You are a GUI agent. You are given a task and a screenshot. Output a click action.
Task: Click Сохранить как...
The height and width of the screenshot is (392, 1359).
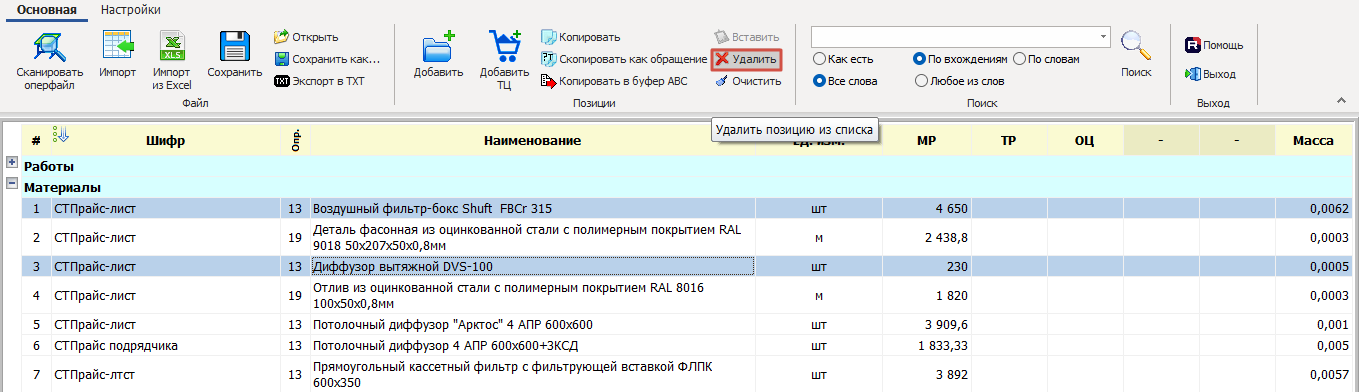(327, 59)
